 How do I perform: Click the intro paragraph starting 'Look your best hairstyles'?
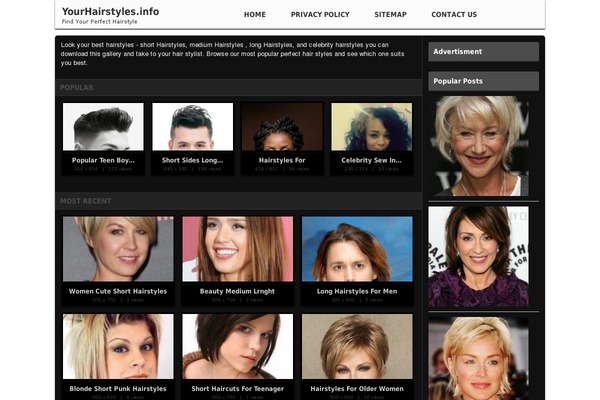pyautogui.click(x=232, y=54)
